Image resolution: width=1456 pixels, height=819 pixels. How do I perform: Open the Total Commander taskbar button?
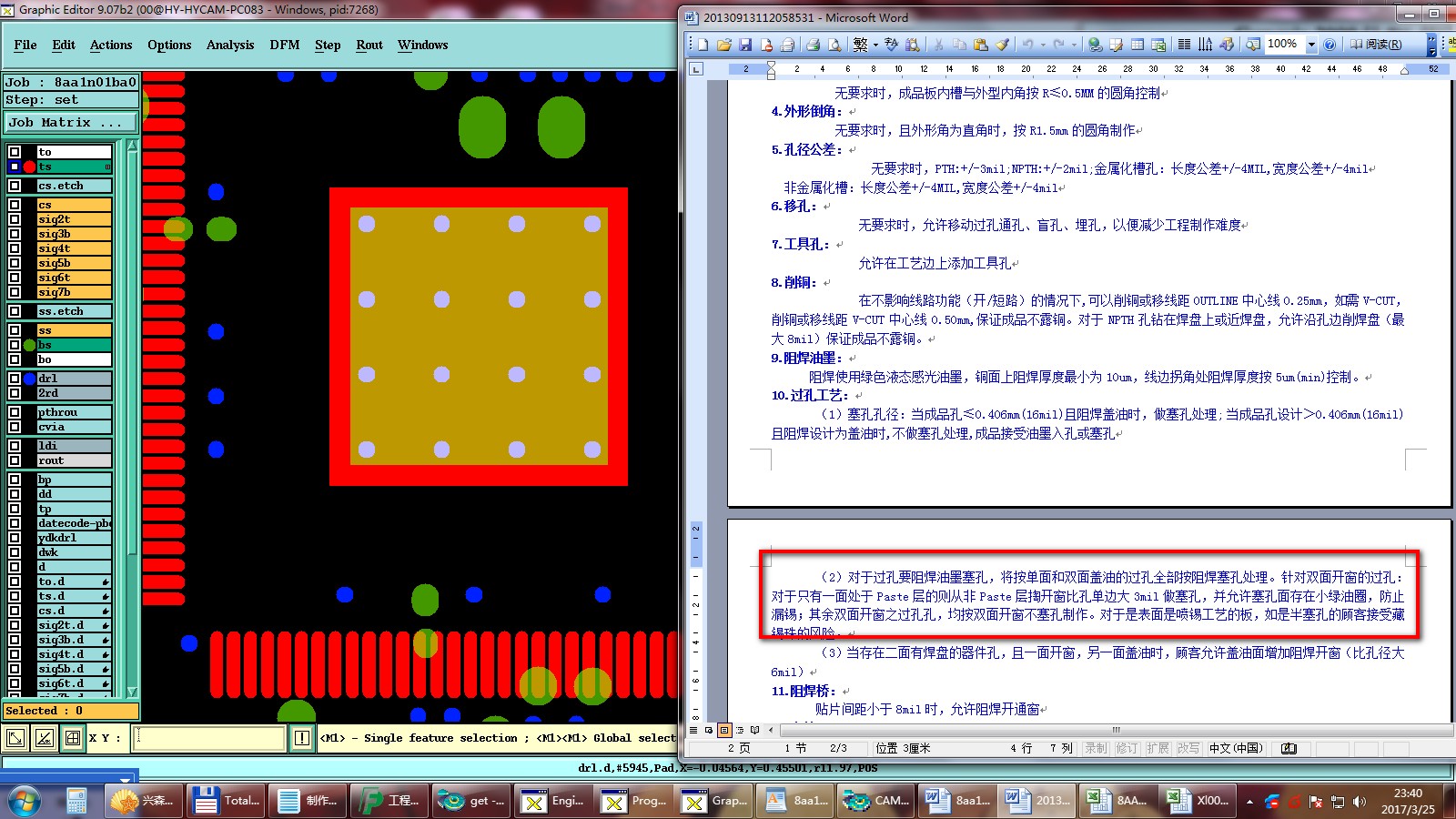[x=227, y=801]
